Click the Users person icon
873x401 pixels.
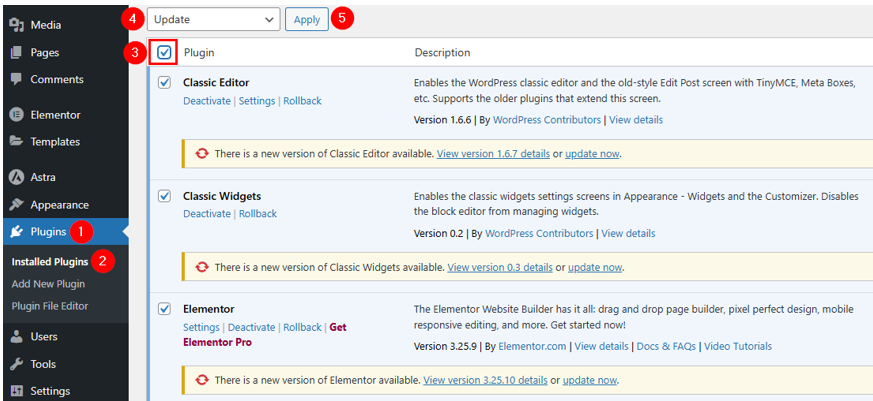(x=17, y=336)
